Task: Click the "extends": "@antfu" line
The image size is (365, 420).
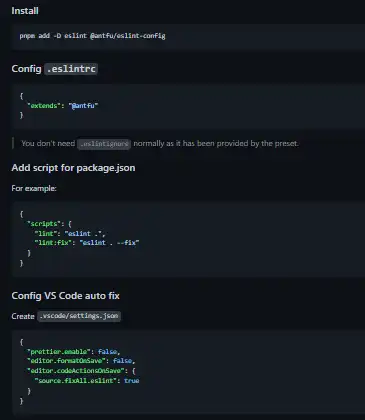Action: click(x=63, y=106)
